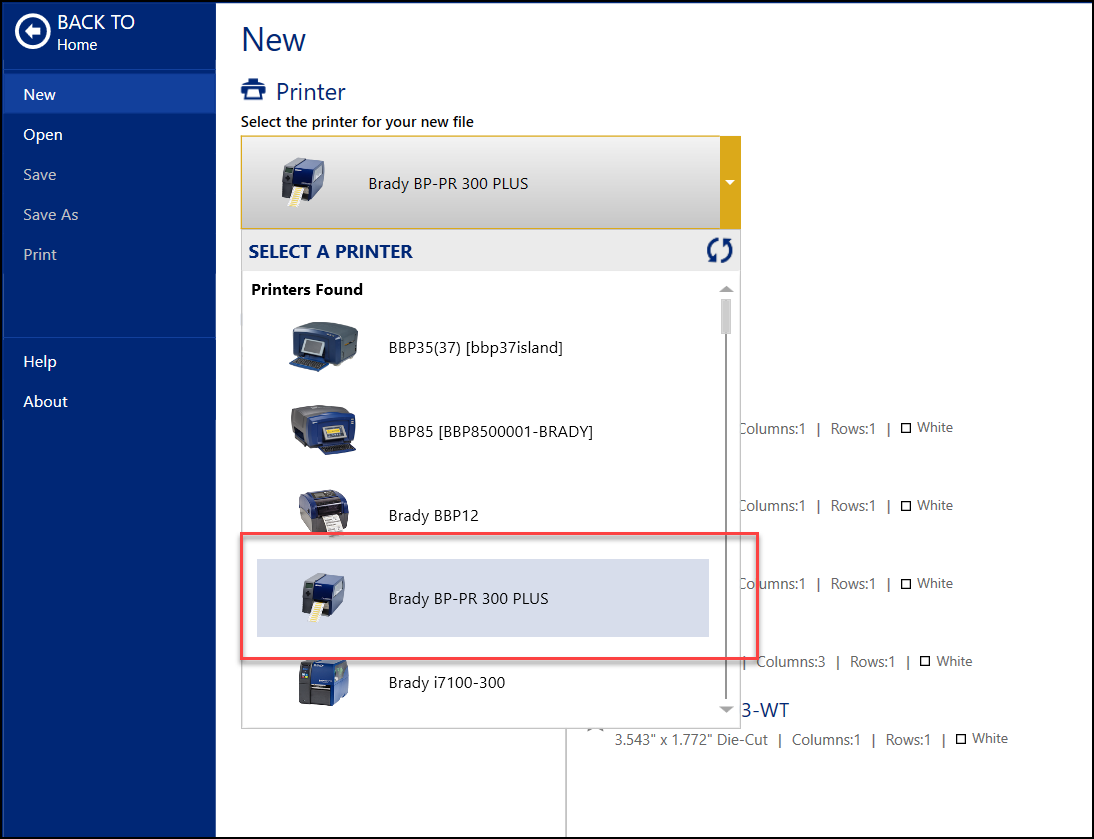Toggle the White checkbox beside the Die-Cut part
This screenshot has width=1094, height=839.
(961, 738)
